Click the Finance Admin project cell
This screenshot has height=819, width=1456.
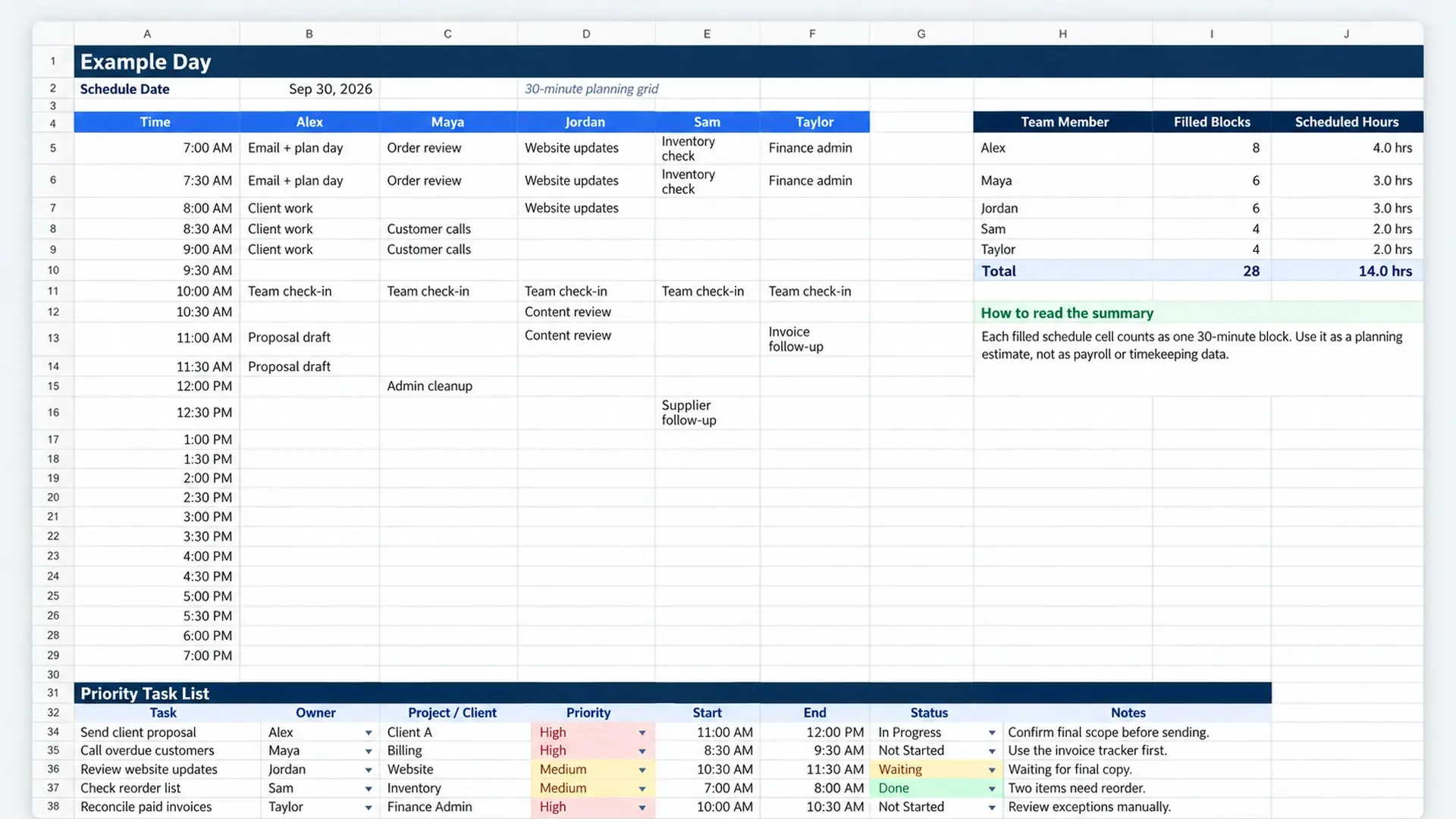tap(455, 808)
